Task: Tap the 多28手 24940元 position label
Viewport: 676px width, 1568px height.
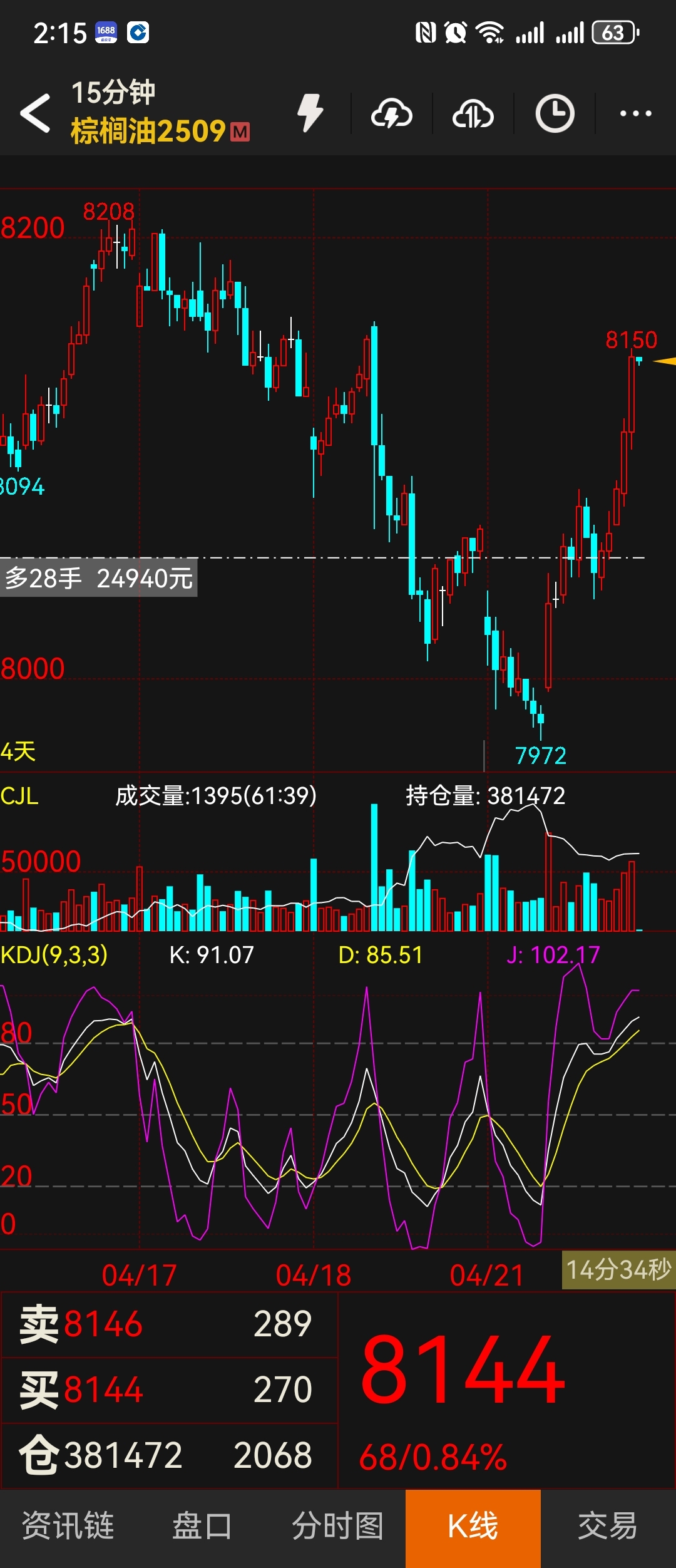Action: (x=99, y=579)
